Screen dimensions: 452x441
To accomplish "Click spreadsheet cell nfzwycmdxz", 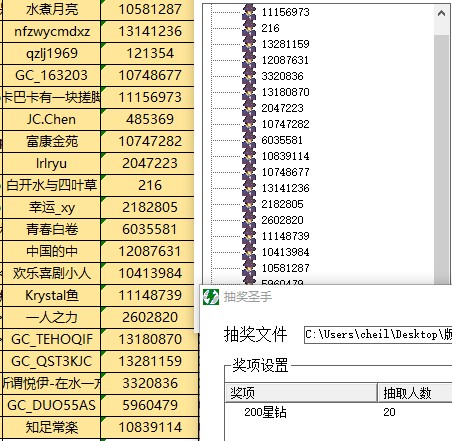I will 51,31.
